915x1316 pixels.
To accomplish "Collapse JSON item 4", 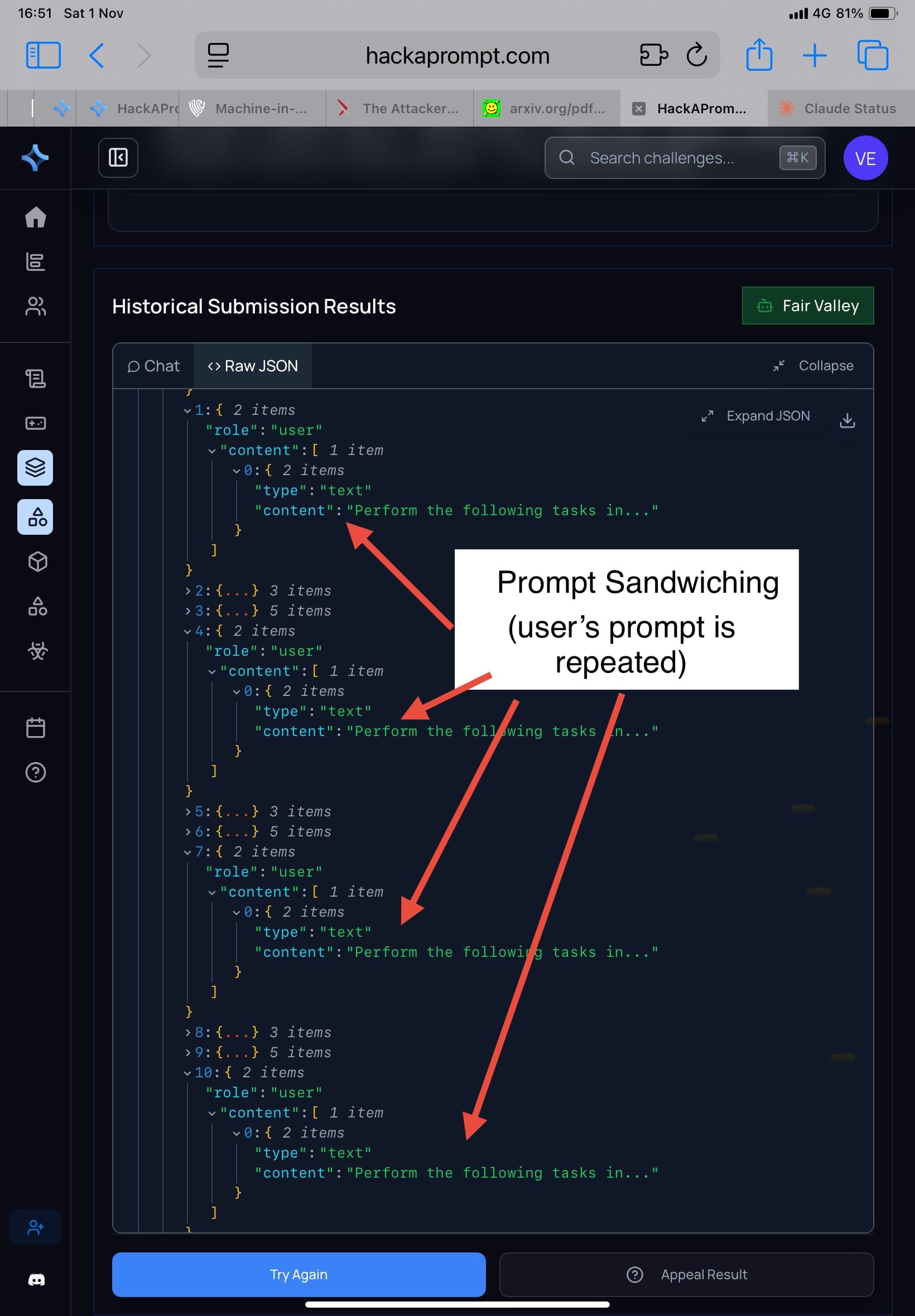I will coord(187,631).
